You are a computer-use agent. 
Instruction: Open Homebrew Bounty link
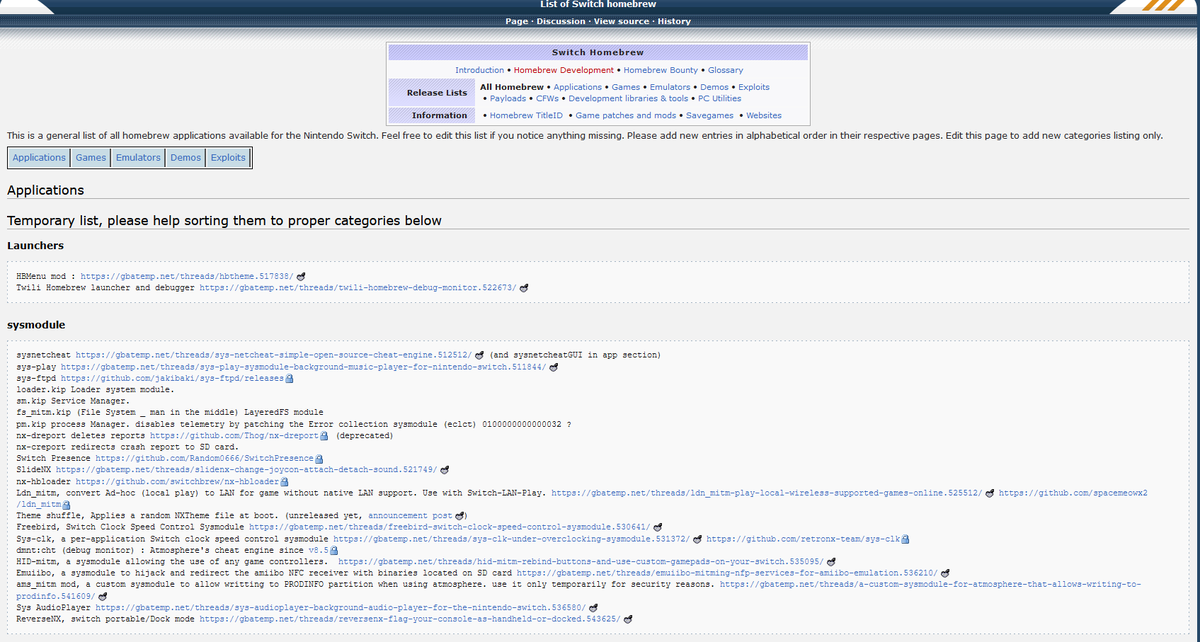[661, 70]
